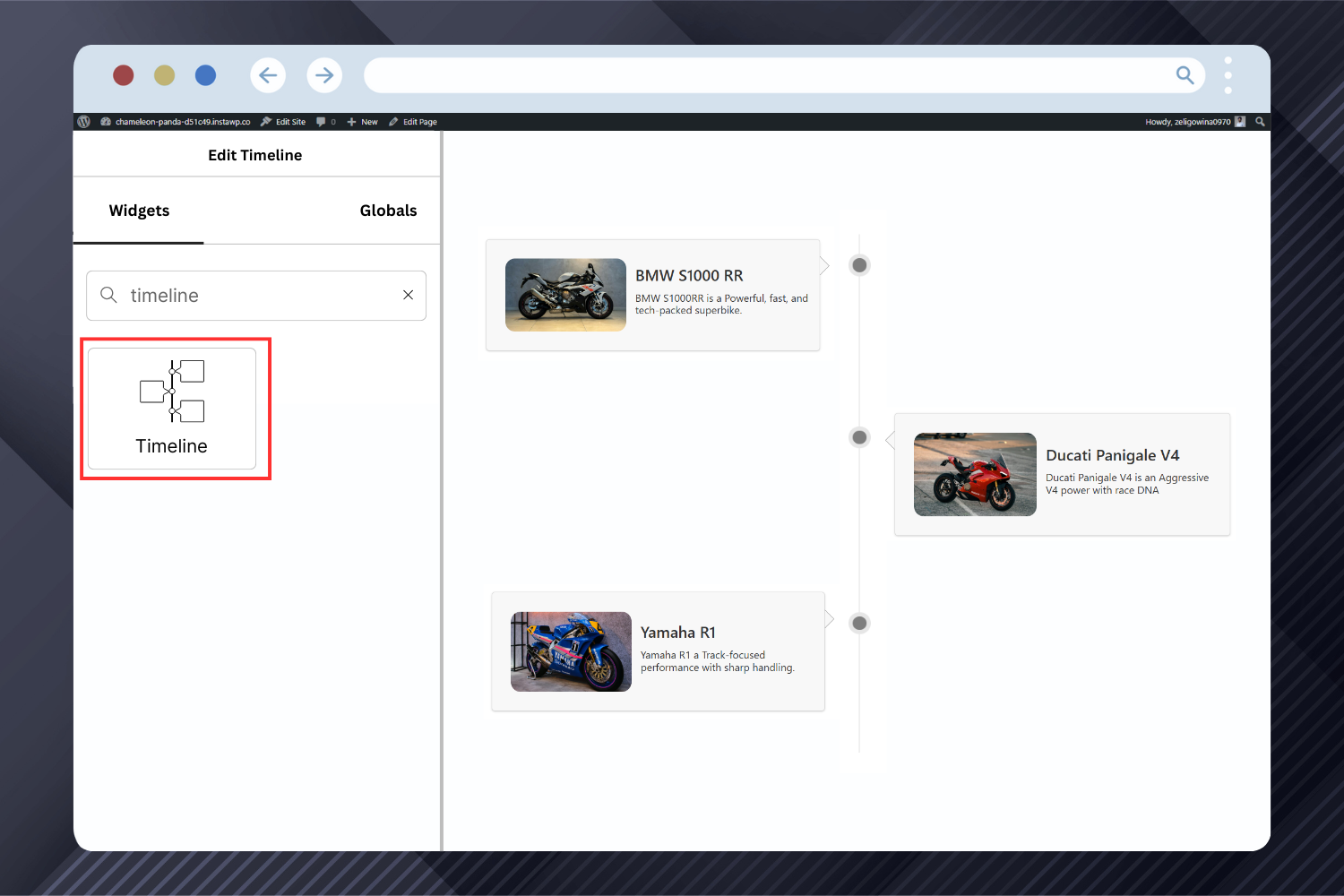Select the Timeline widget
Screen dimensions: 1344x896
coord(172,409)
